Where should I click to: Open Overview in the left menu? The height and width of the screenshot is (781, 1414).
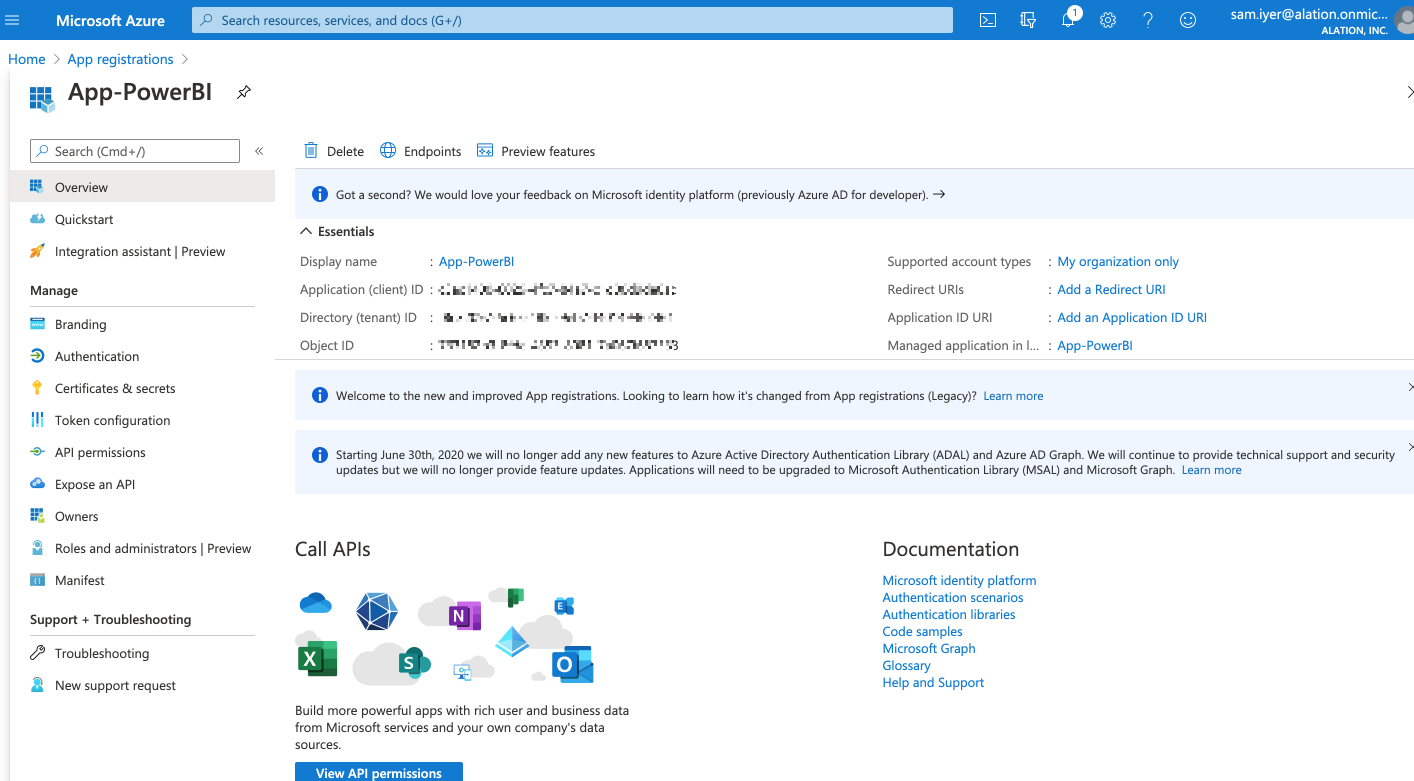(142, 187)
